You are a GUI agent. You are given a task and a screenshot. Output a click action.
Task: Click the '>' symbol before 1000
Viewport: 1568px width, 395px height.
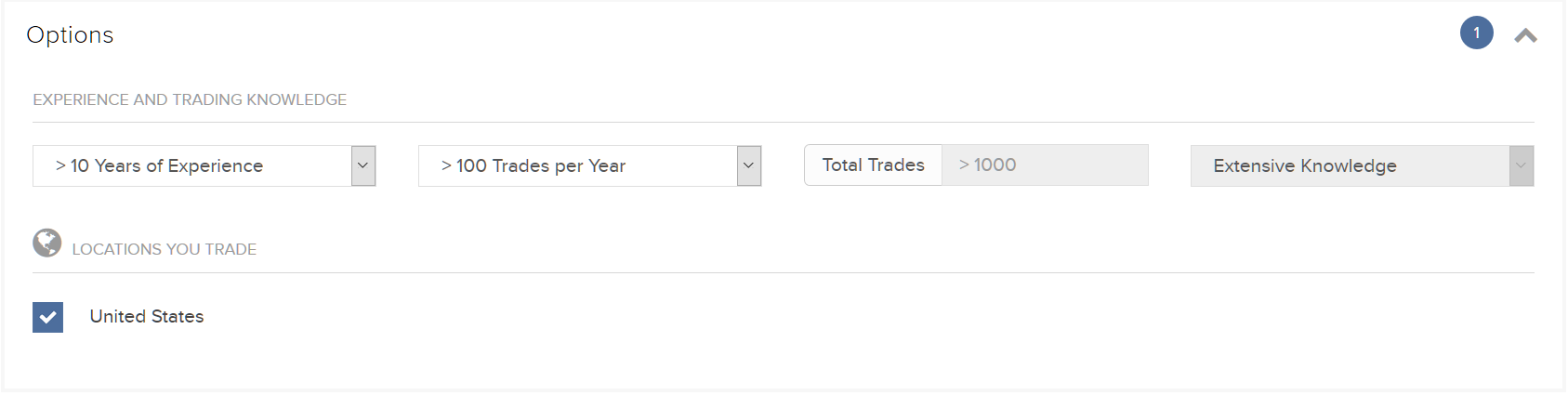tap(964, 165)
